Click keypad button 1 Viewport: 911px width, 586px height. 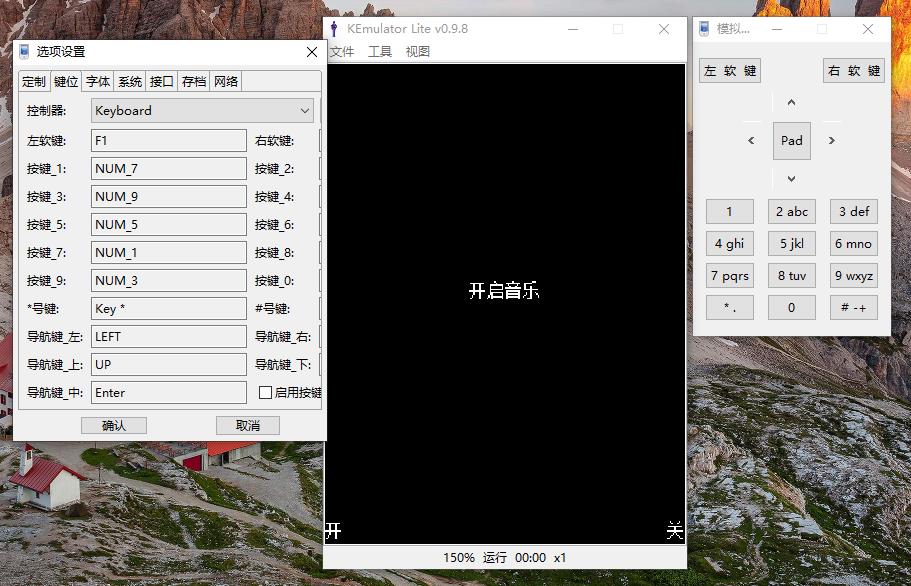730,211
